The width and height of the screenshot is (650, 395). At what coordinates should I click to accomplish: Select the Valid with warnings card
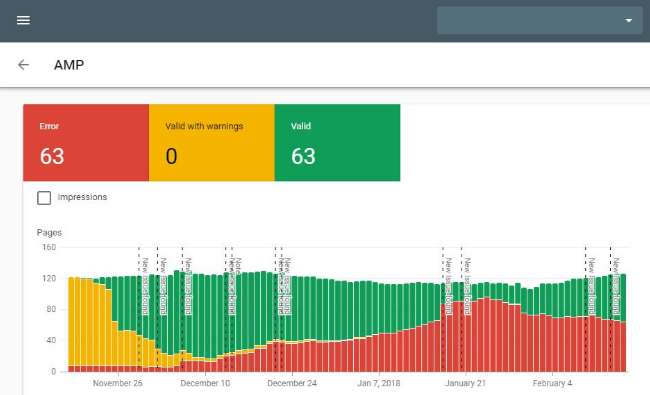[211, 143]
